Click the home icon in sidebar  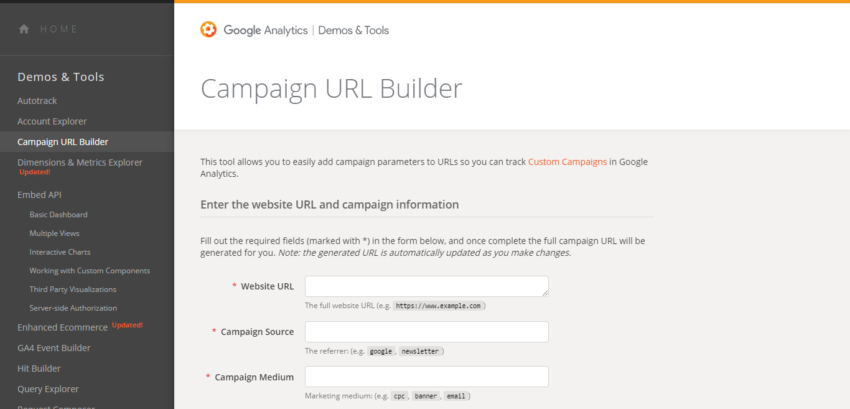24,29
